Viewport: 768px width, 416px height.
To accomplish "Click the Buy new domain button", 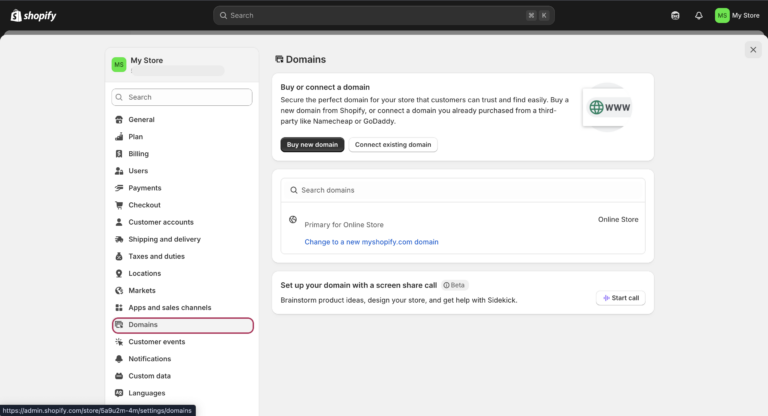I will coord(312,145).
